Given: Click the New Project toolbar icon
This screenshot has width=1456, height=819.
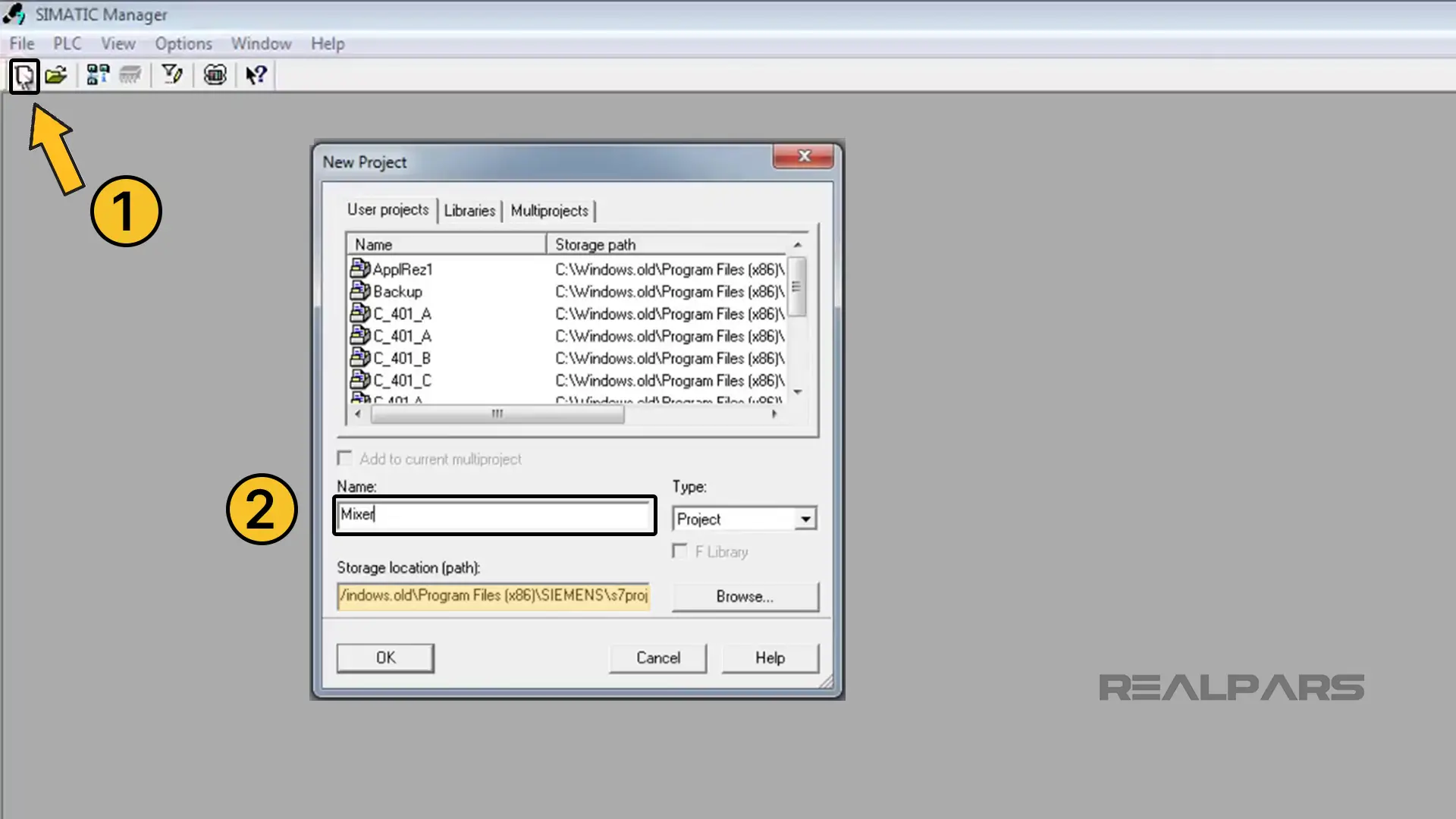Looking at the screenshot, I should click(x=24, y=75).
